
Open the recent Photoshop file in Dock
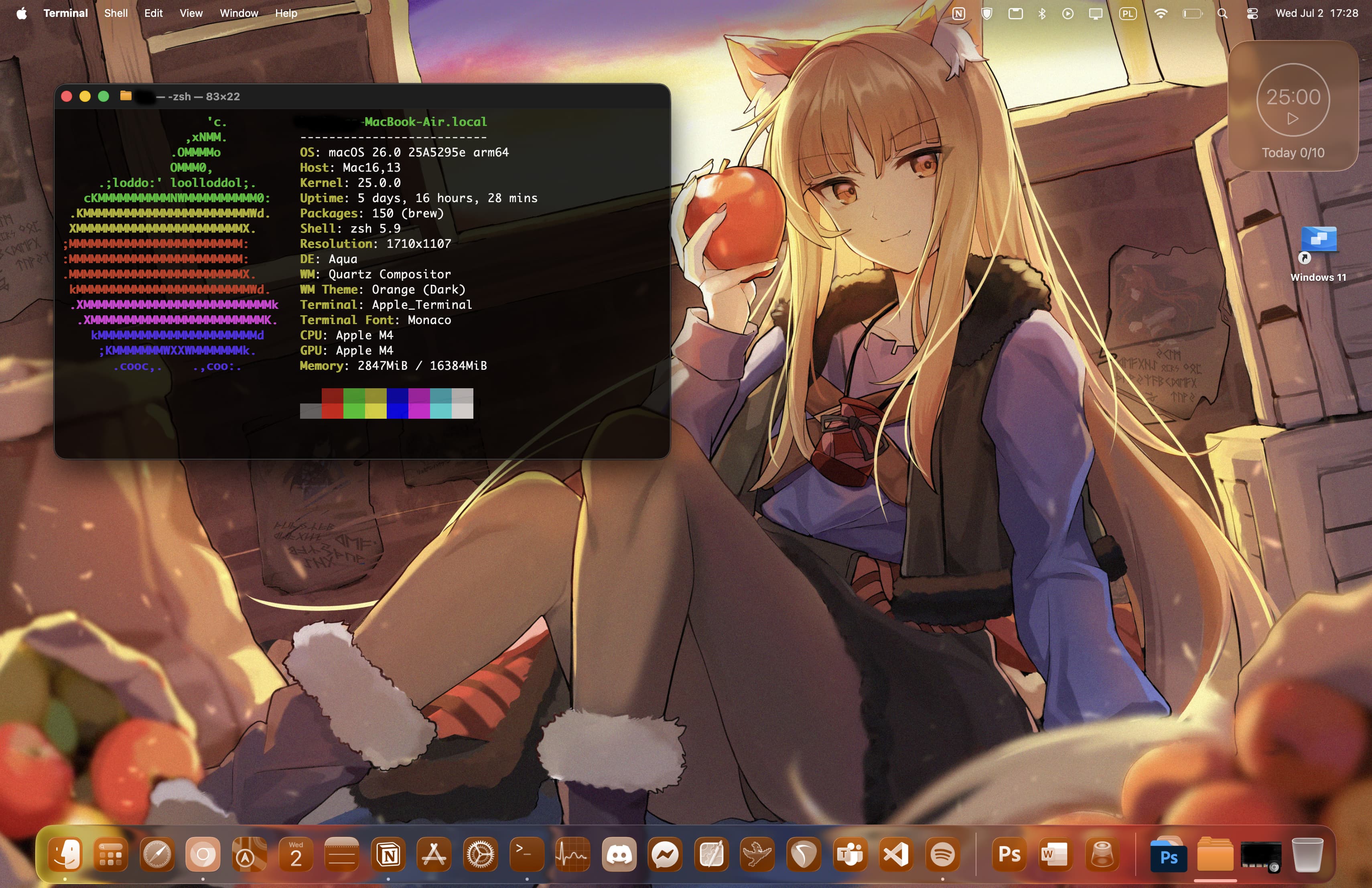click(1169, 855)
